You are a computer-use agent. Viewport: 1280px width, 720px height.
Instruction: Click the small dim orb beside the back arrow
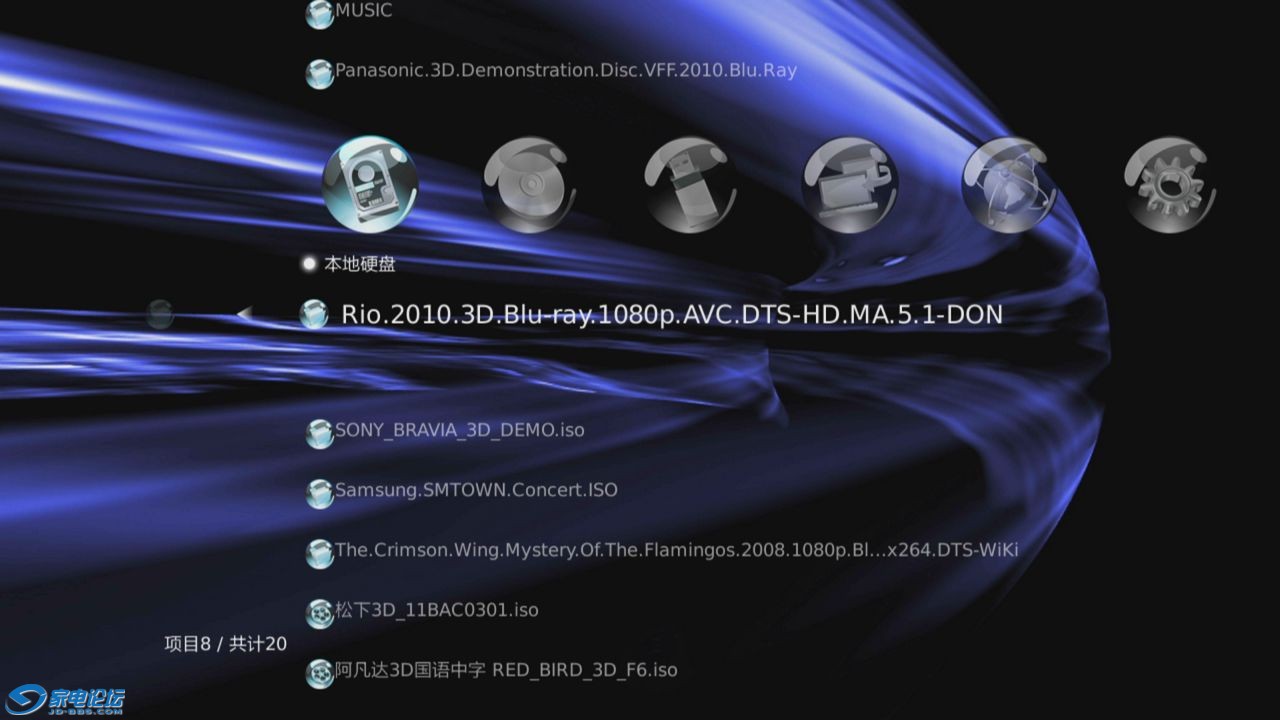(160, 315)
